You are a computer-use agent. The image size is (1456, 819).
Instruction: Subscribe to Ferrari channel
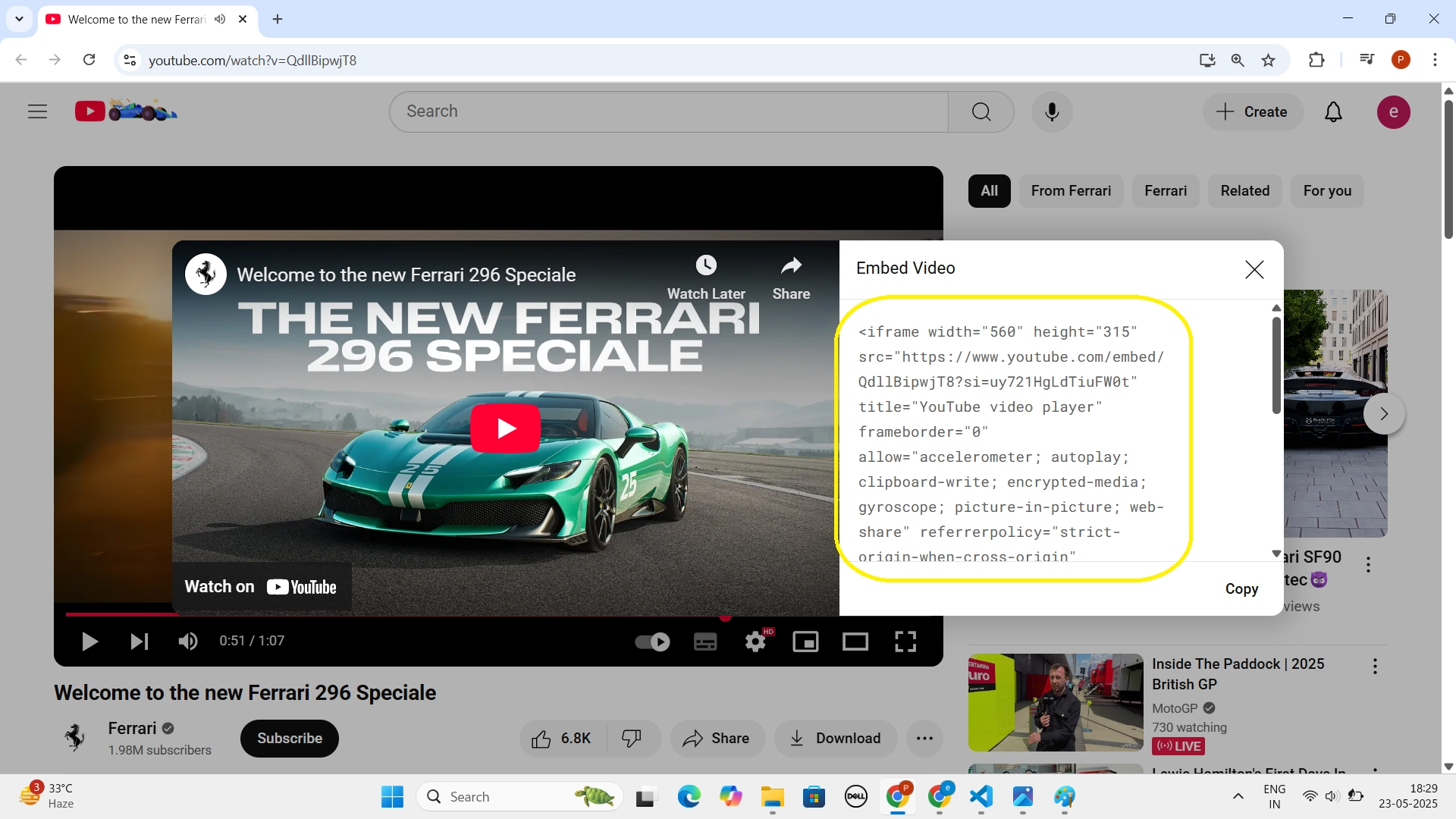289,739
